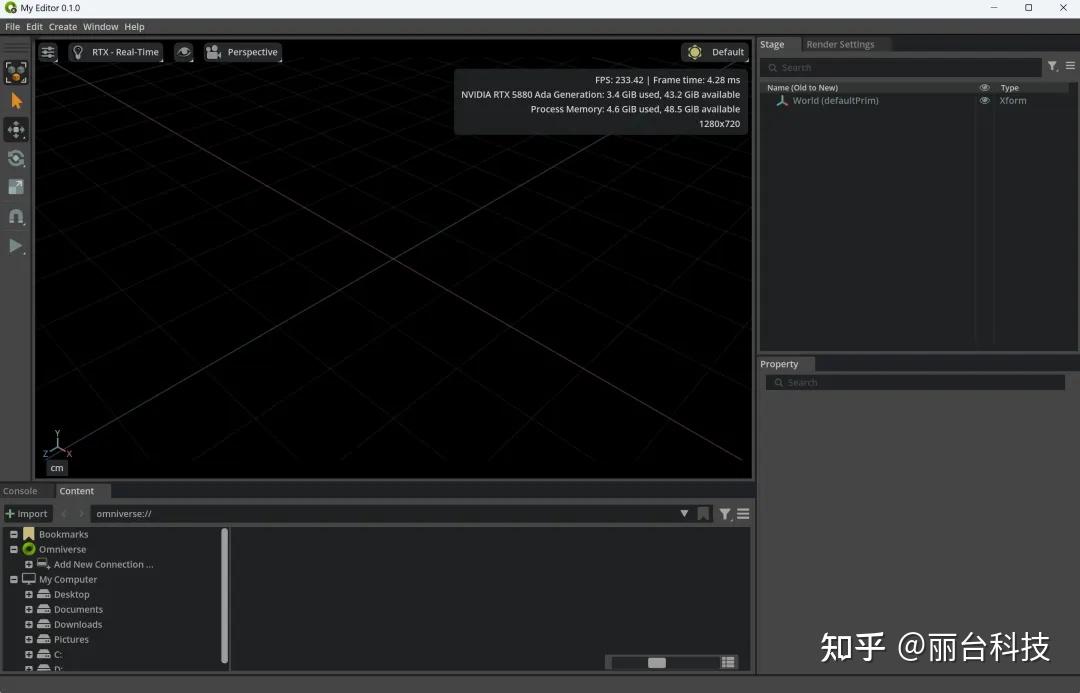
Task: Click the Import button
Action: click(x=27, y=513)
